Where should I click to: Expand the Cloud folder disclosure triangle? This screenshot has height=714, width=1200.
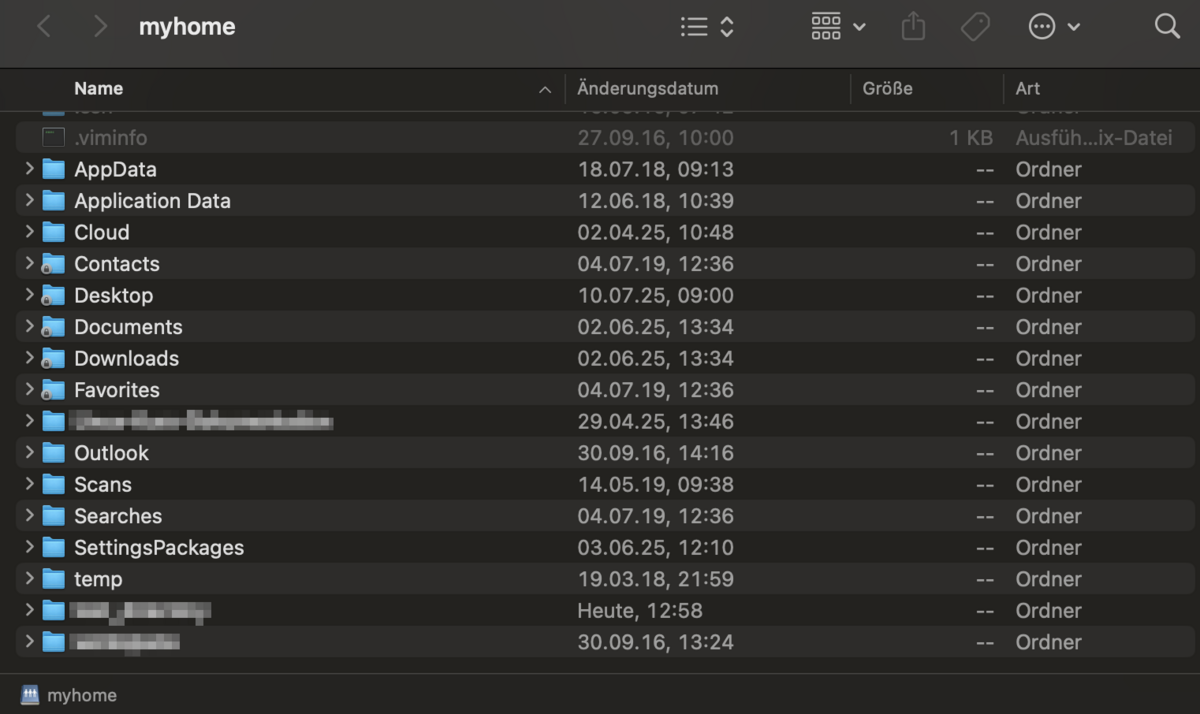[29, 232]
